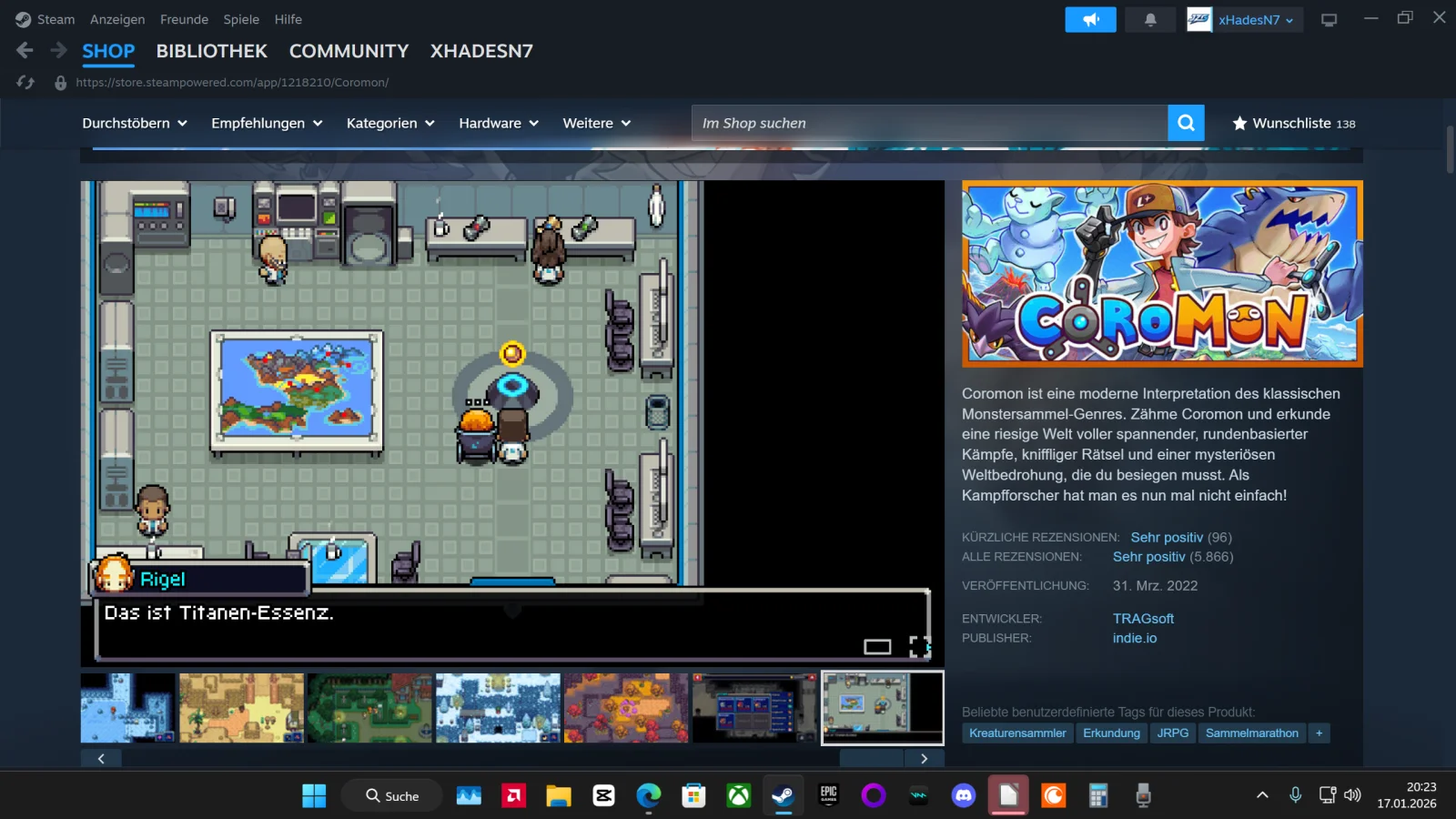Click the lock icon beside the URL
The height and width of the screenshot is (819, 1456).
pos(60,83)
